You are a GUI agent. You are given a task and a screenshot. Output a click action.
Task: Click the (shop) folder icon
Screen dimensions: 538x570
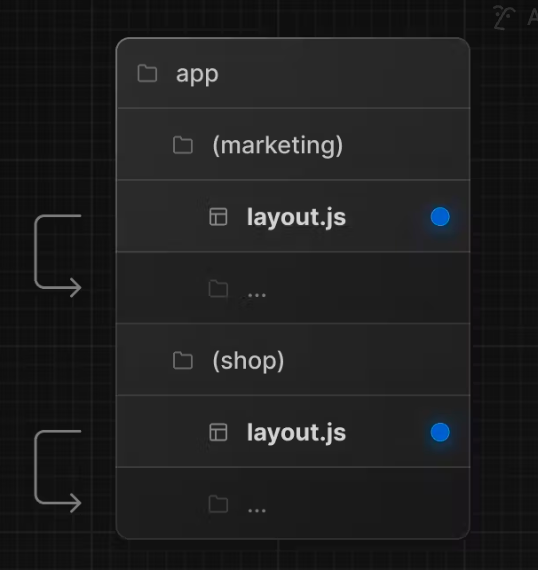182,361
